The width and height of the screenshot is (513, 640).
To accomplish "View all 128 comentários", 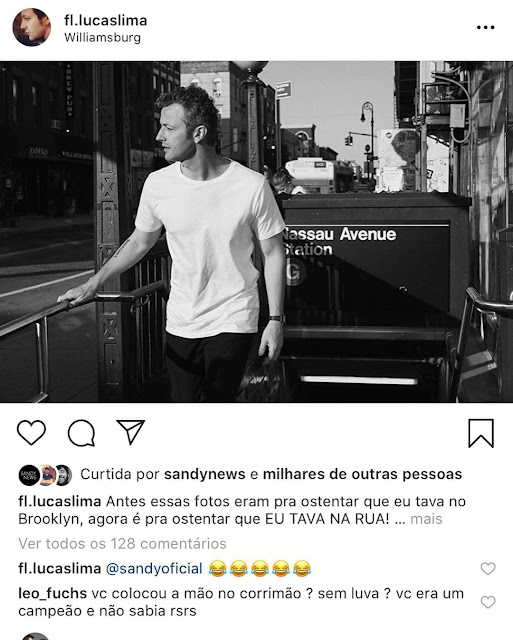I will (x=122, y=544).
